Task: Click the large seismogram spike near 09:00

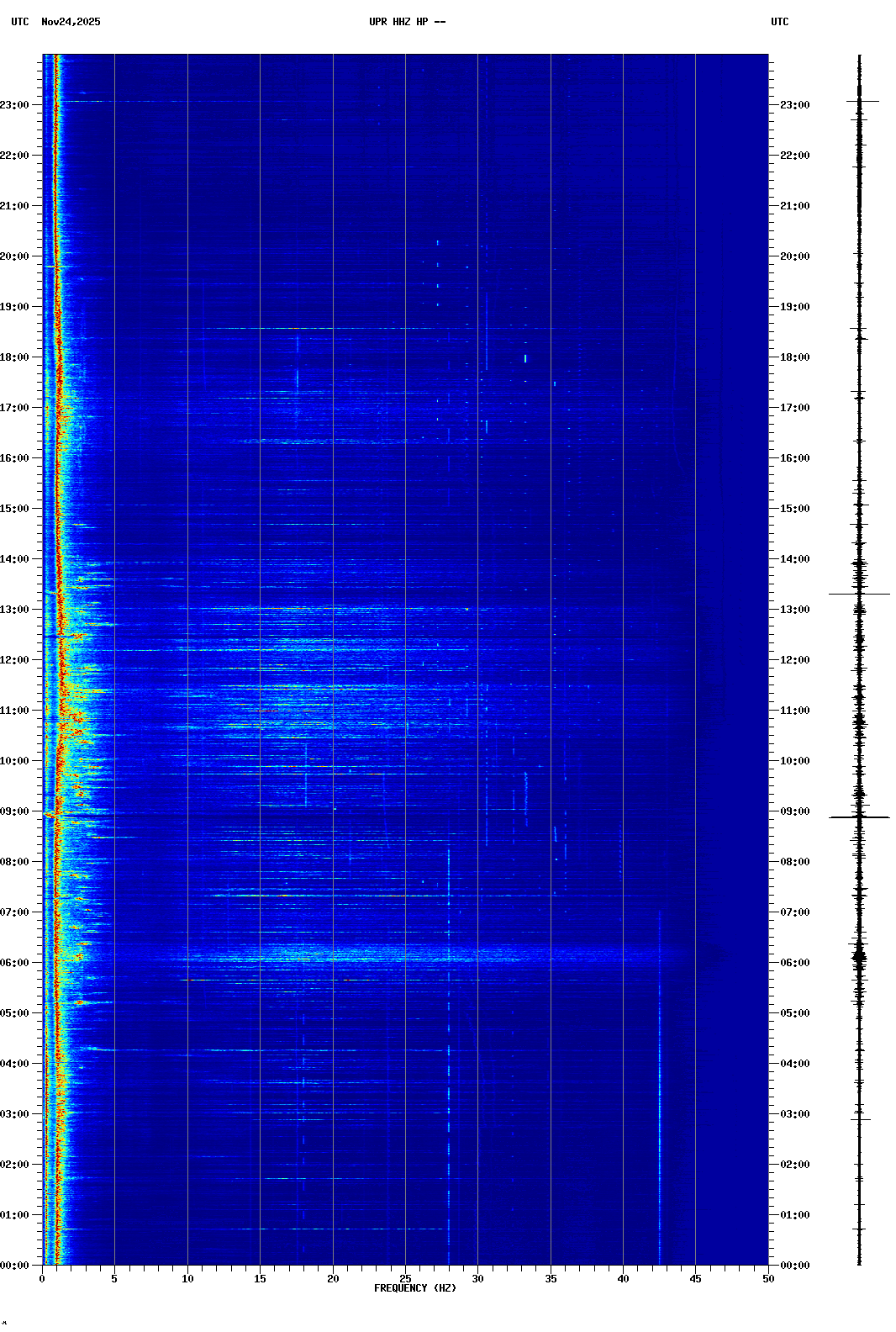Action: (859, 817)
